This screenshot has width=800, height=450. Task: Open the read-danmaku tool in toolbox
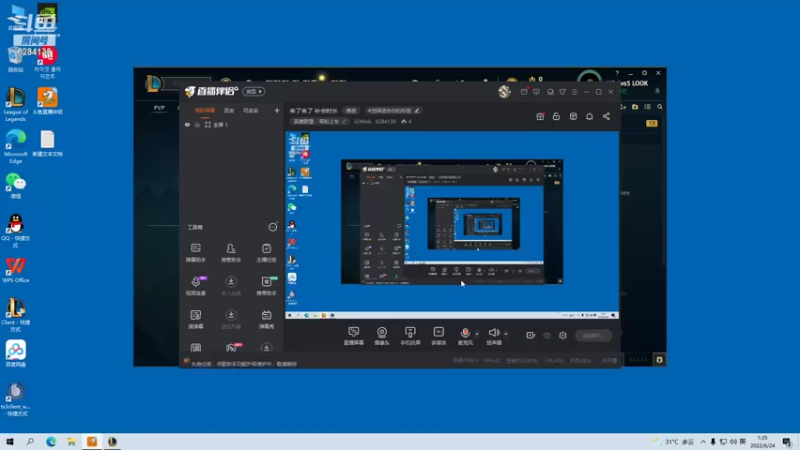[x=195, y=319]
